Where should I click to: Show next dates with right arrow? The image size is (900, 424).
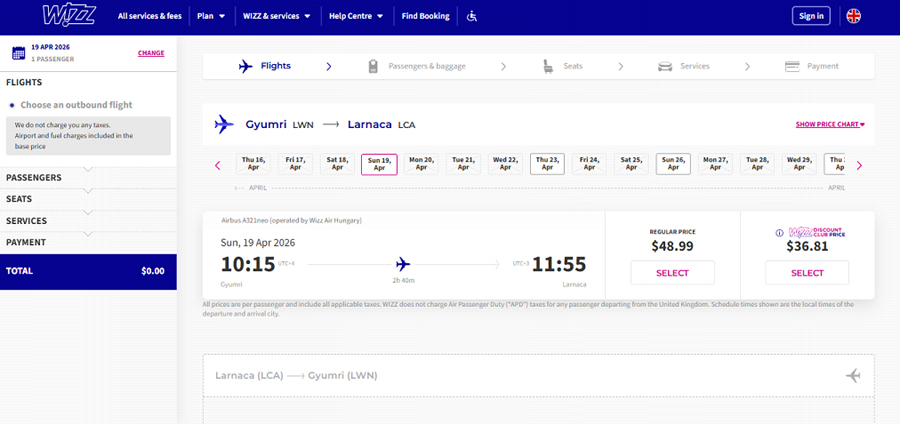[858, 165]
